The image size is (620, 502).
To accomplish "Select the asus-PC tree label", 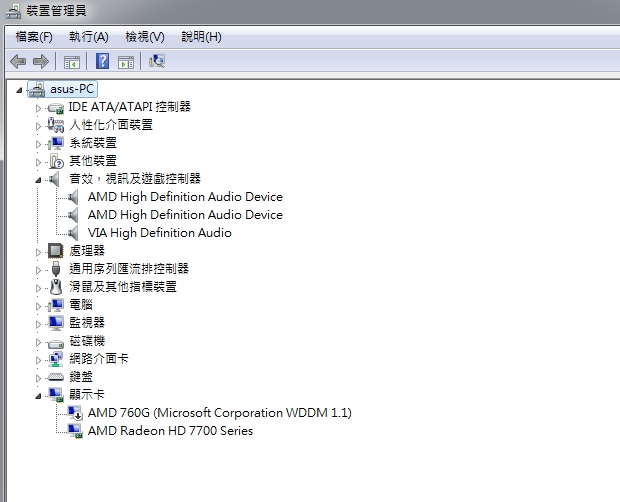I will [x=72, y=89].
